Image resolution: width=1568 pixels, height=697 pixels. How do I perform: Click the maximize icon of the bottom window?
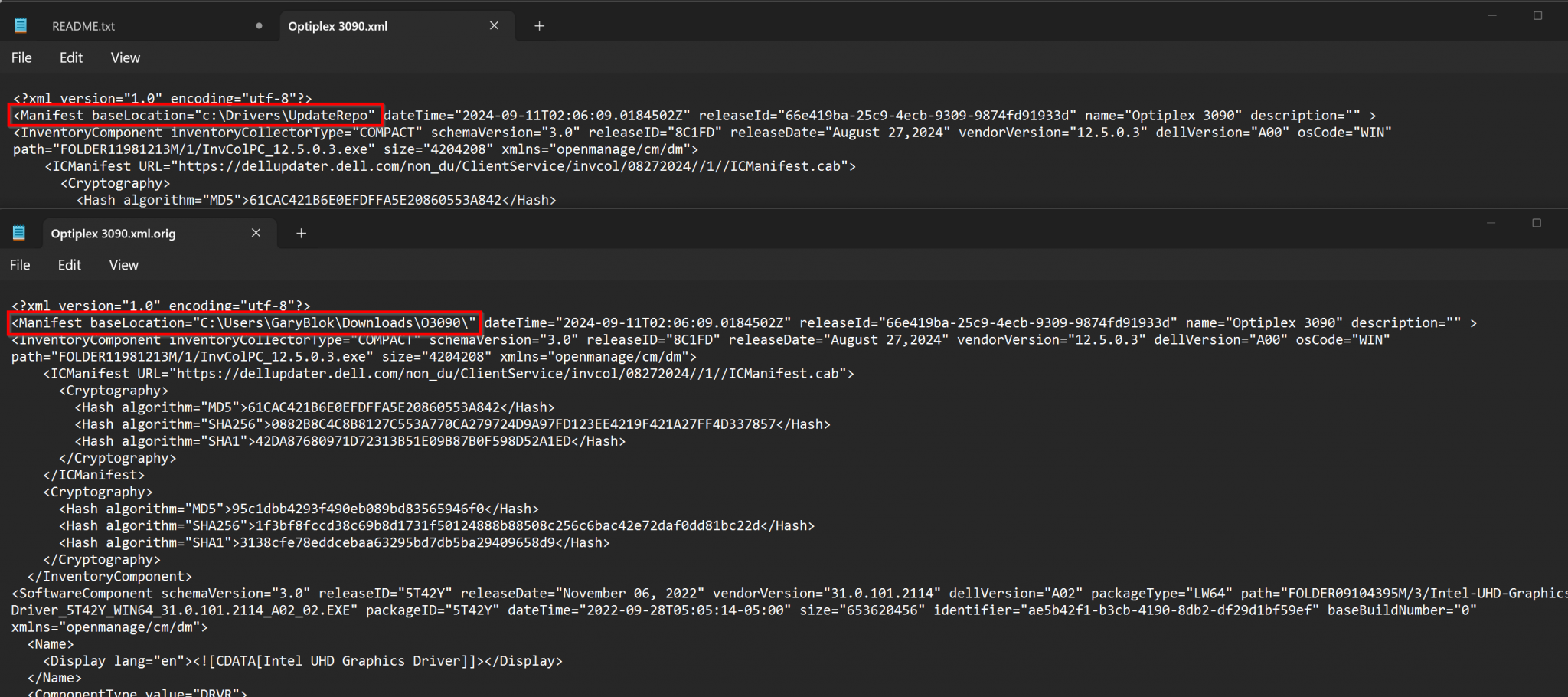1537,222
